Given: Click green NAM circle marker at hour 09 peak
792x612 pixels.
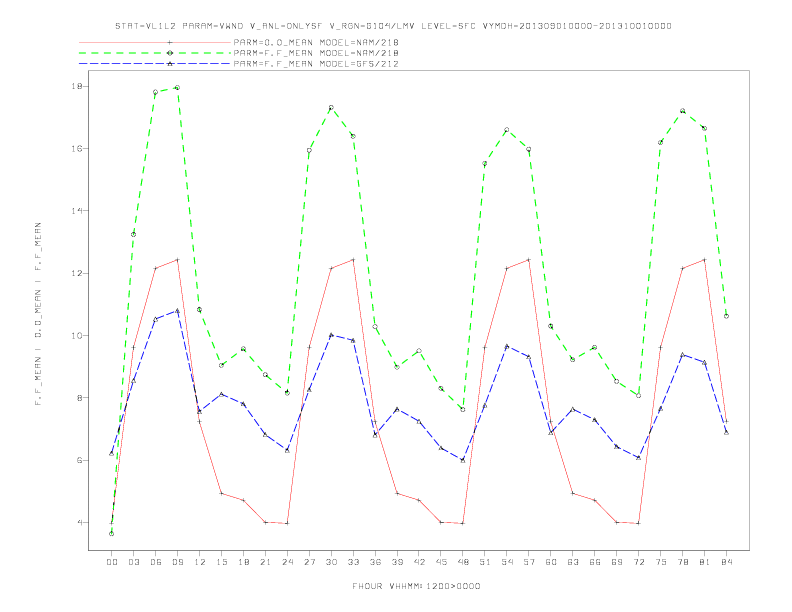Looking at the screenshot, I should (177, 87).
